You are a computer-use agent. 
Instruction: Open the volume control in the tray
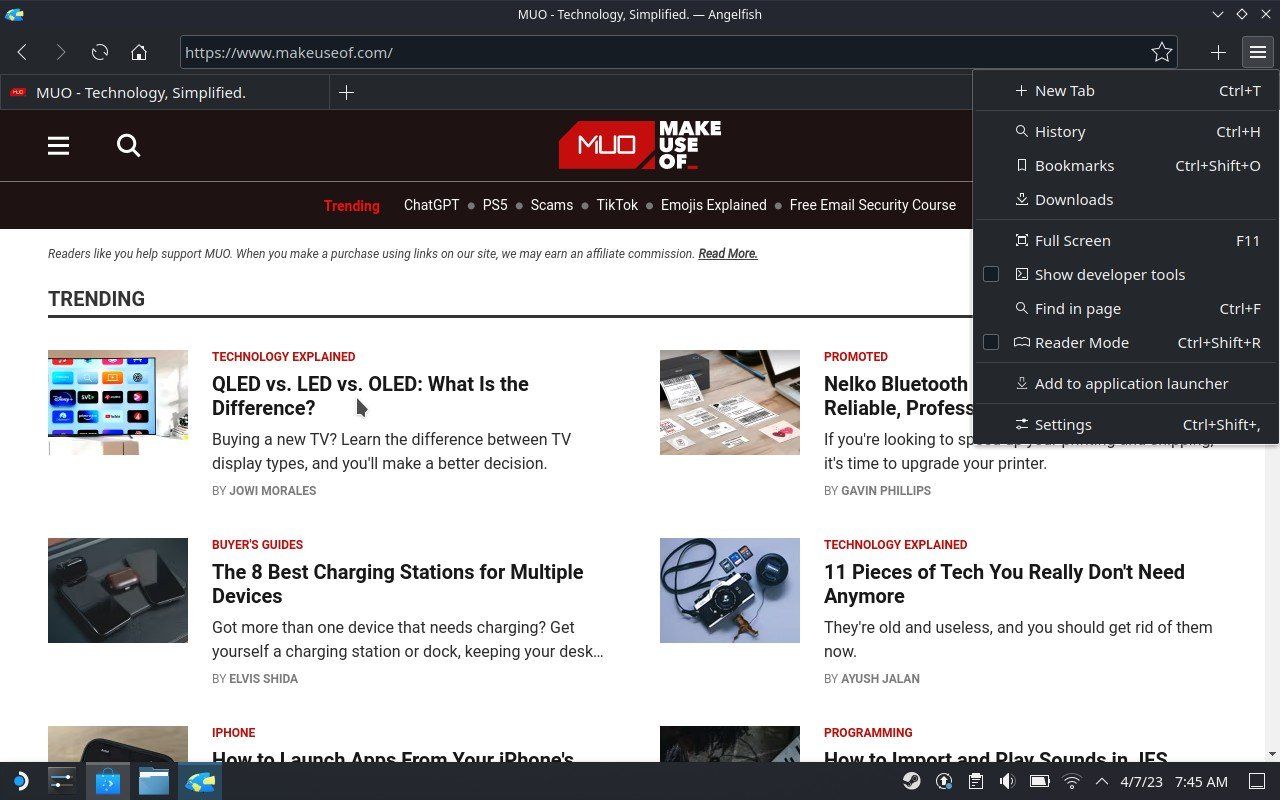[x=1007, y=781]
